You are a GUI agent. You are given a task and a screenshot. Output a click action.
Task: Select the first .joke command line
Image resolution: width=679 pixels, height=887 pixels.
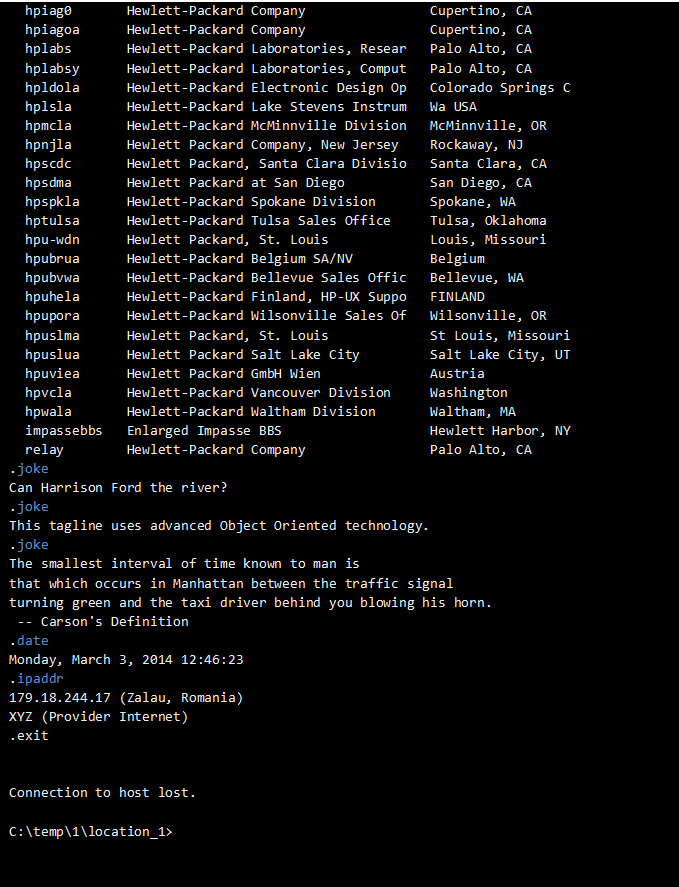click(29, 469)
